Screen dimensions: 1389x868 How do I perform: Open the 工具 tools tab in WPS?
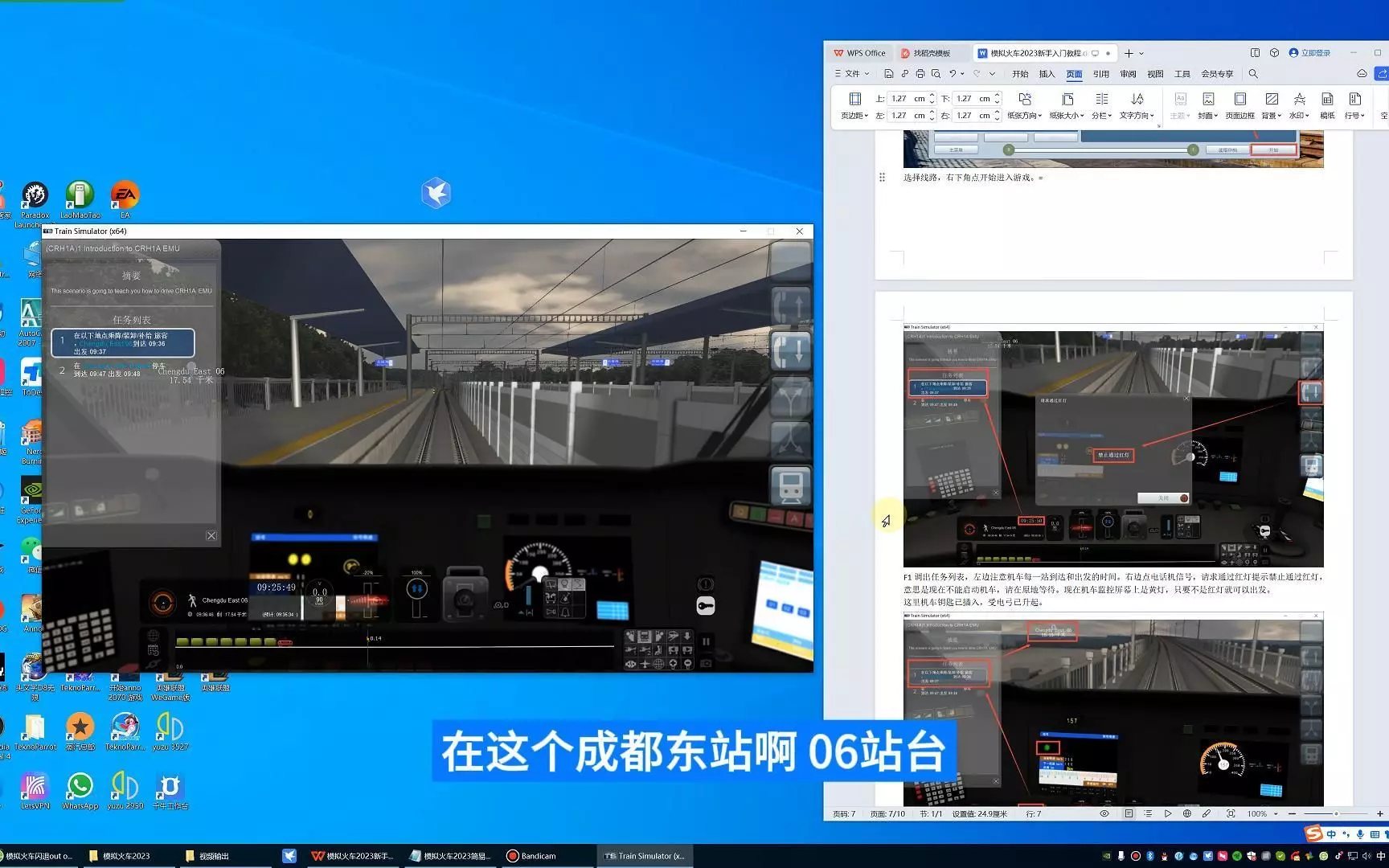coord(1182,74)
